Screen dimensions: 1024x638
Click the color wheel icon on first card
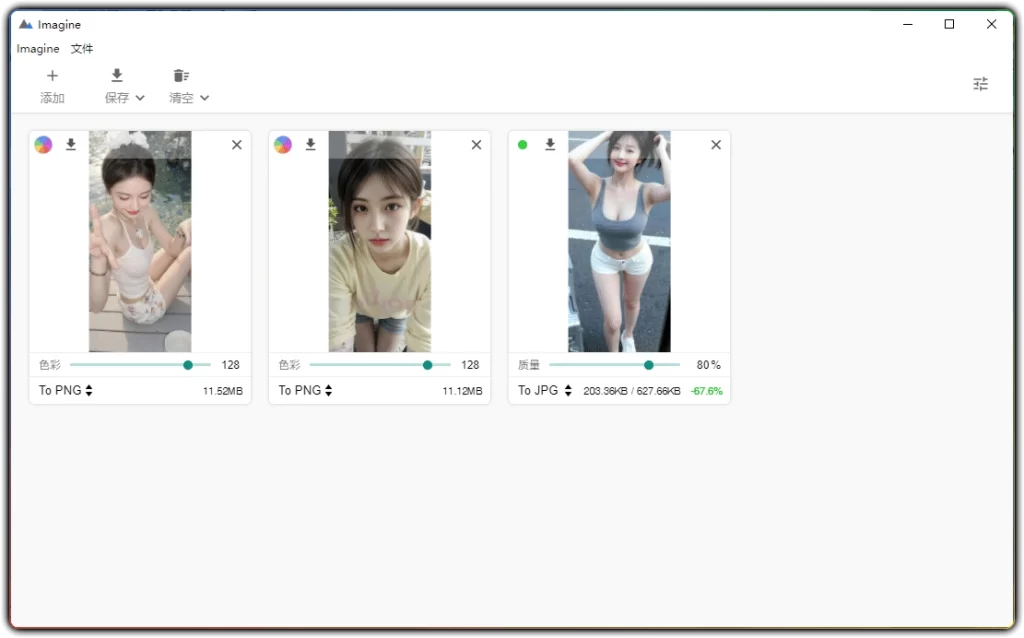pos(43,144)
